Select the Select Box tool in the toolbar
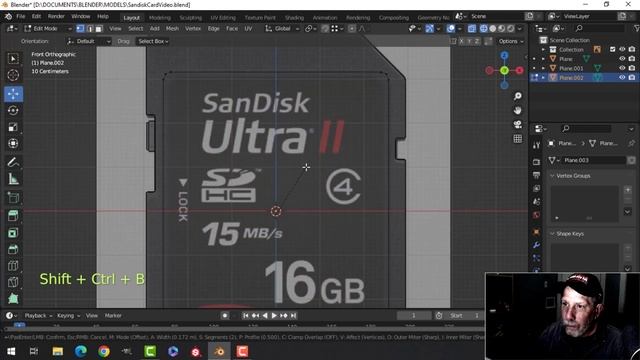The image size is (640, 360). click(13, 59)
